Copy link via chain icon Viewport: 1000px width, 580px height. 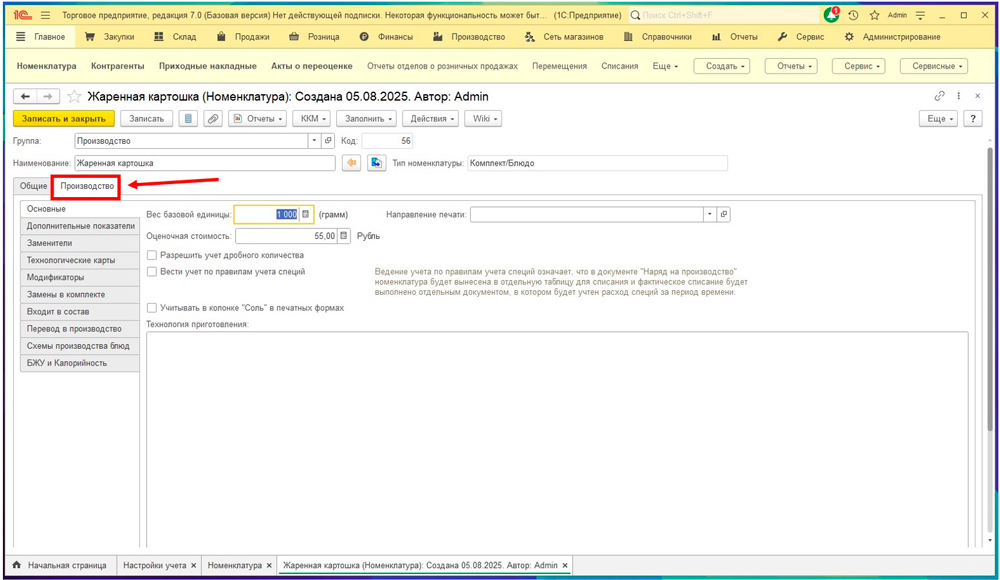(x=939, y=96)
